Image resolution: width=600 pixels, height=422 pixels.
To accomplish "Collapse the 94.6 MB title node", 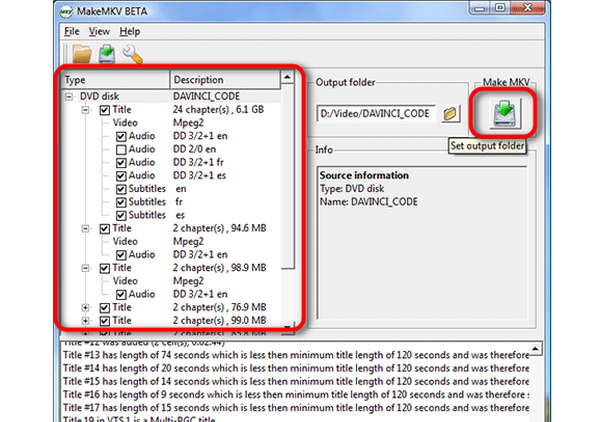I will 85,229.
